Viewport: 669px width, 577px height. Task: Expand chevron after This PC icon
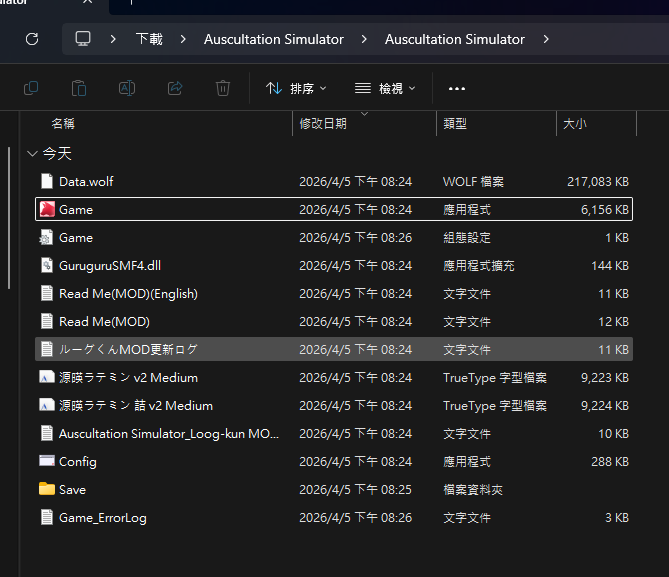[113, 39]
